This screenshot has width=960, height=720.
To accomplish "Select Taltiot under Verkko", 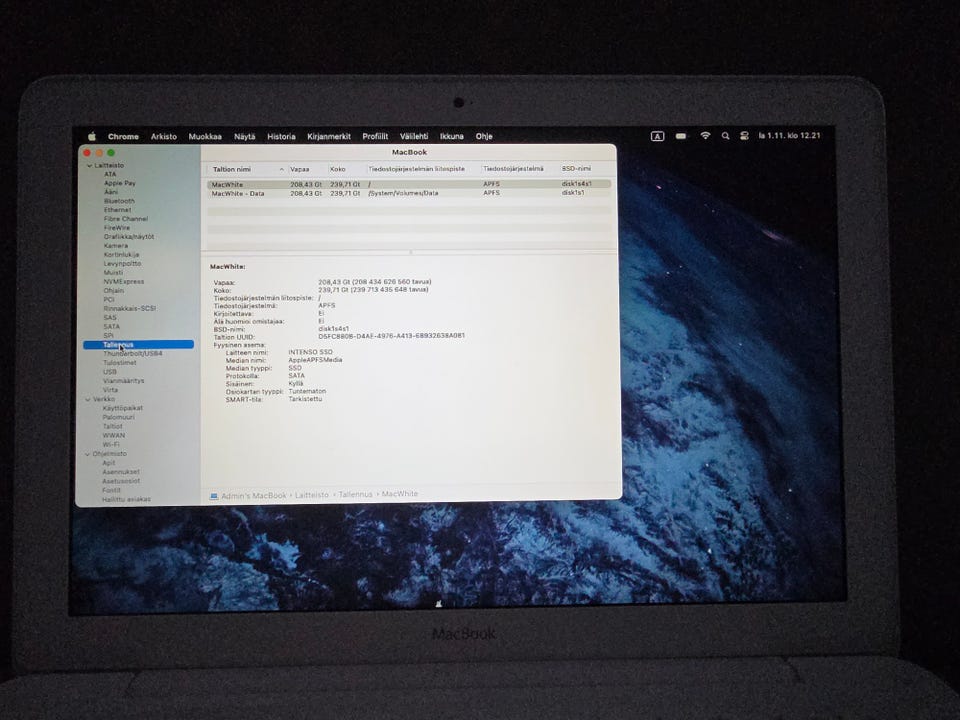I will click(x=113, y=427).
